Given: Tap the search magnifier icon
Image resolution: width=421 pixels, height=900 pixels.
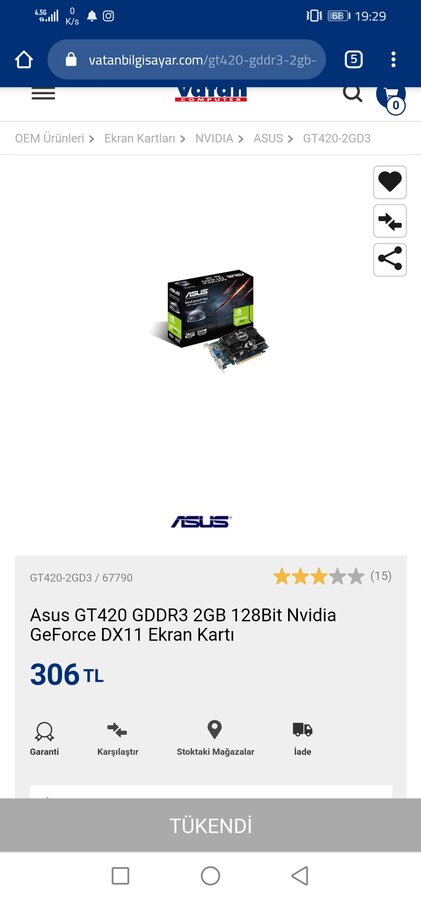Looking at the screenshot, I should [x=353, y=93].
